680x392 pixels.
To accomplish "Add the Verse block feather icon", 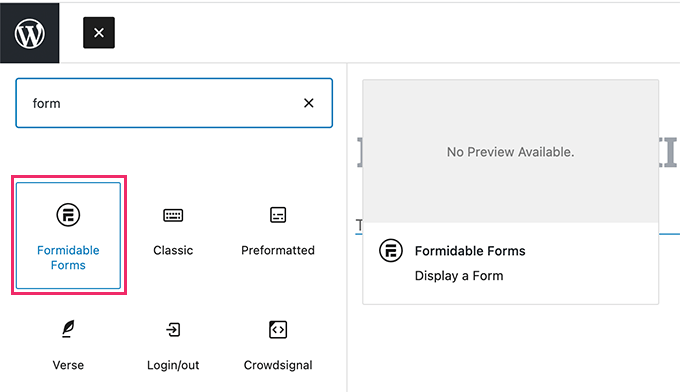I will (x=68, y=329).
